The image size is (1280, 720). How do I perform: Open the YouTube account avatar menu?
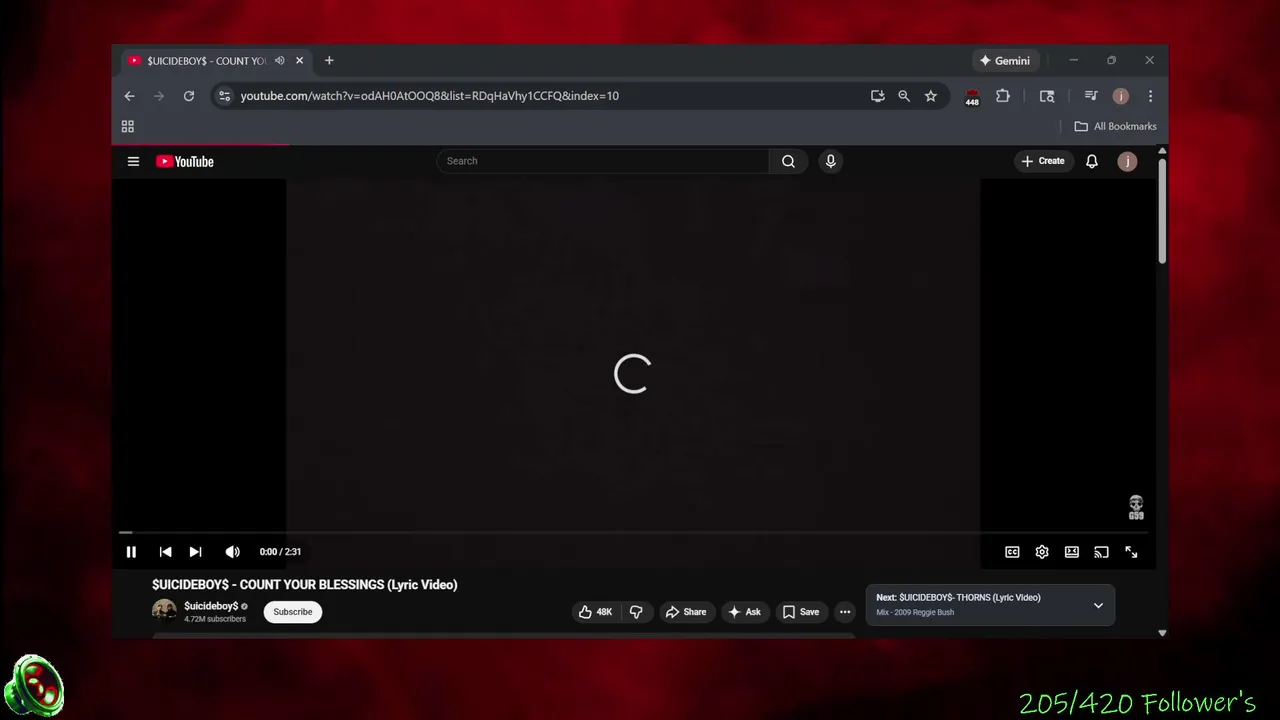point(1127,161)
